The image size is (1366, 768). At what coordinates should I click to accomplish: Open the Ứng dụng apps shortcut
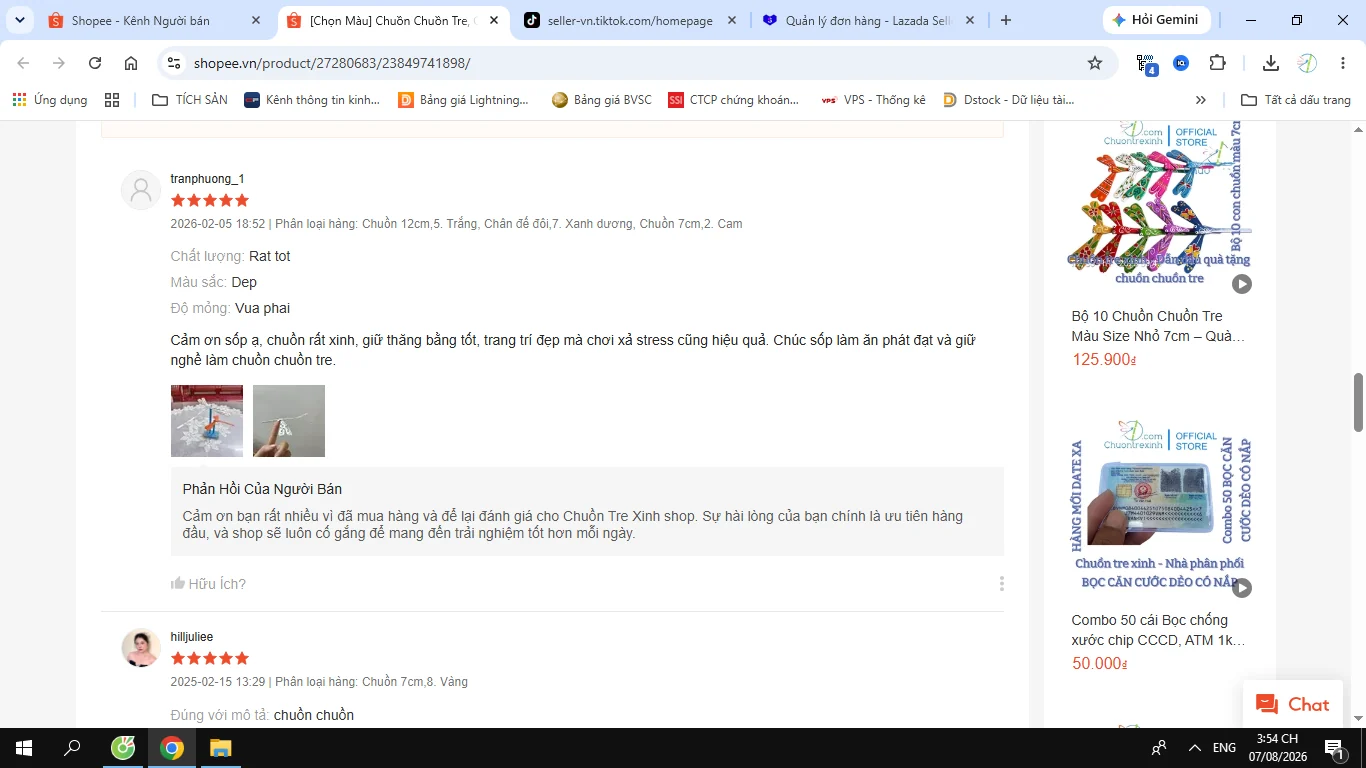coord(49,100)
